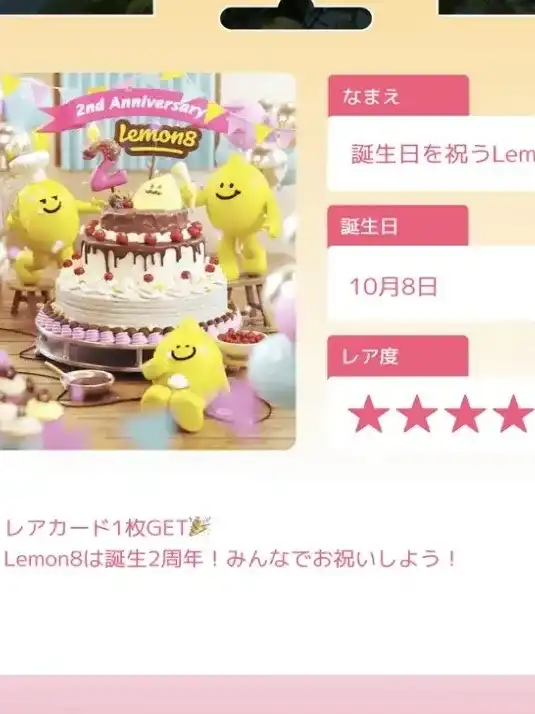
Task: Click the third pink rarity star
Action: pos(465,413)
